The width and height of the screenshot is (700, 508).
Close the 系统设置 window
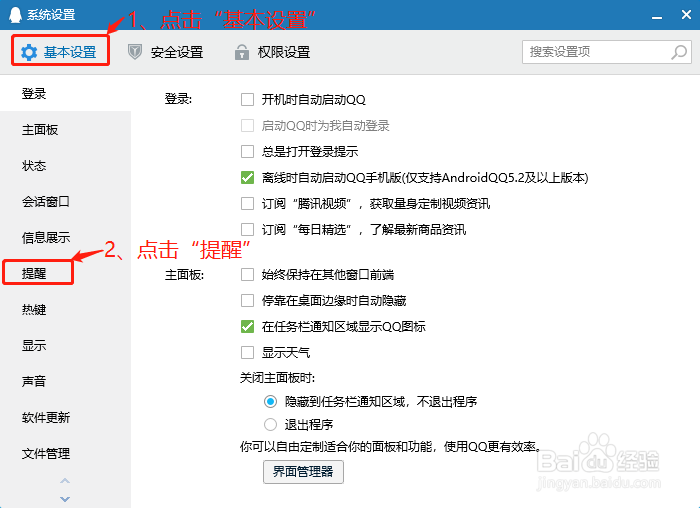686,15
